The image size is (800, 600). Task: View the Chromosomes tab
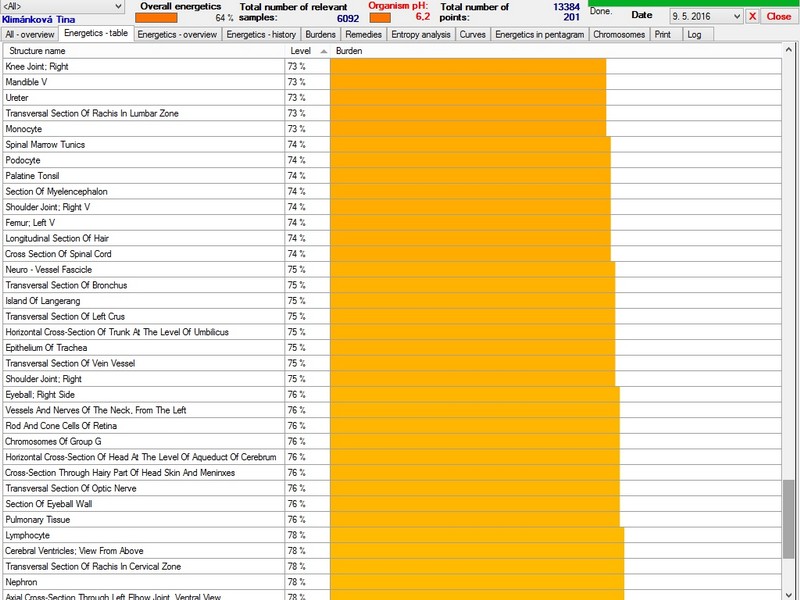click(619, 34)
